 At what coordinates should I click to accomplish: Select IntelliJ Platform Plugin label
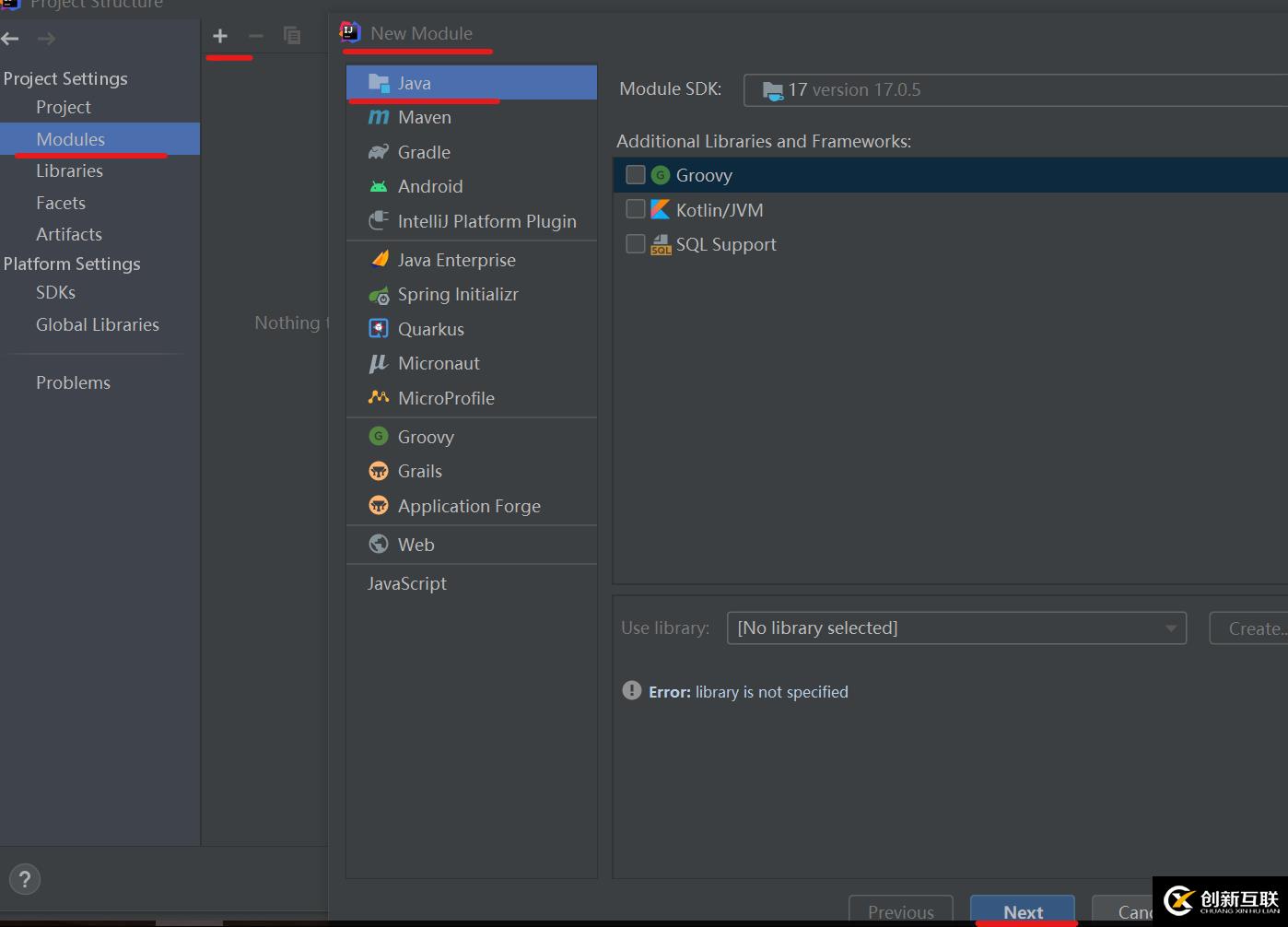487,221
